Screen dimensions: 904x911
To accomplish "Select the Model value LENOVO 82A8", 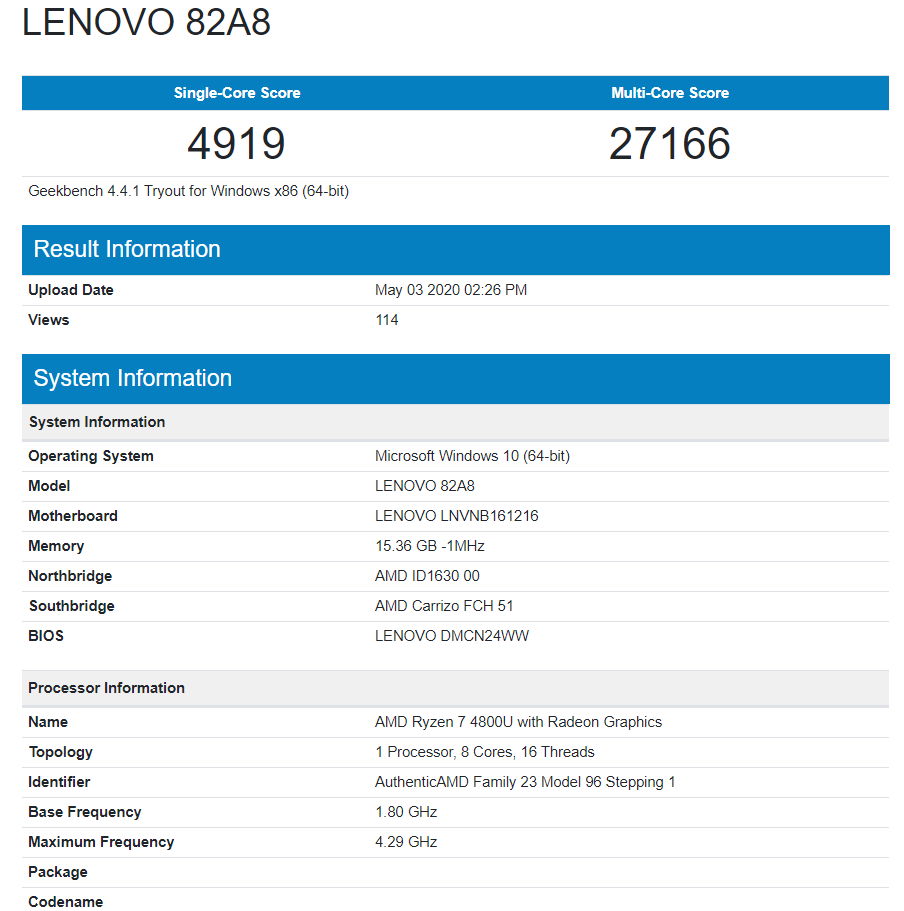I will 425,486.
